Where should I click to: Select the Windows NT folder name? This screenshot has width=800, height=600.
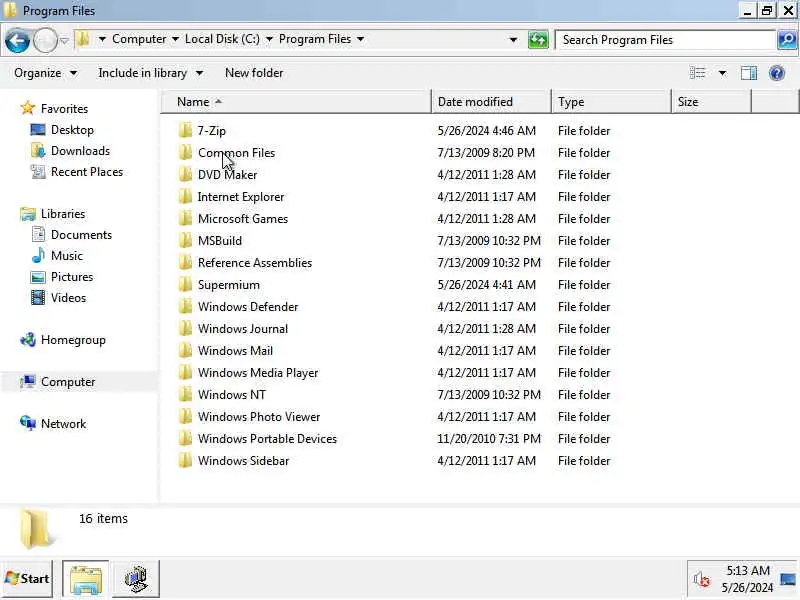(232, 394)
